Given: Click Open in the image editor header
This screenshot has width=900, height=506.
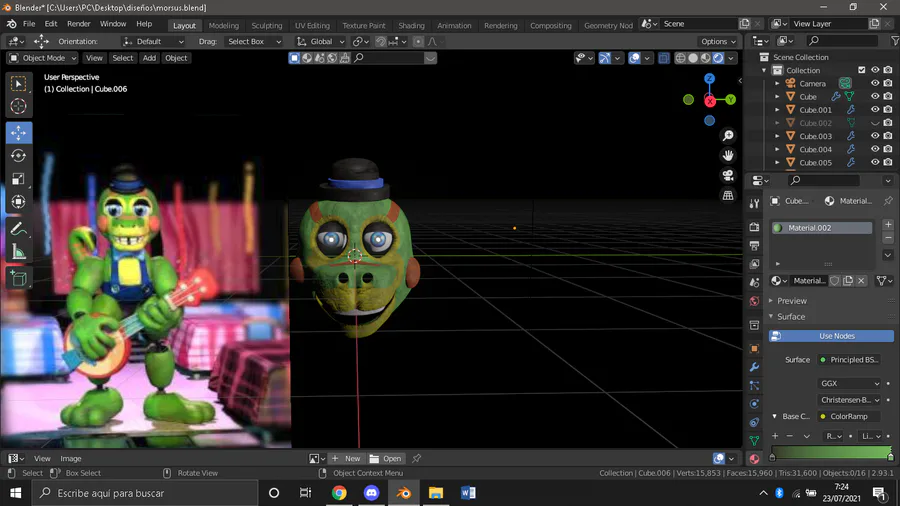Looking at the screenshot, I should click(x=386, y=458).
